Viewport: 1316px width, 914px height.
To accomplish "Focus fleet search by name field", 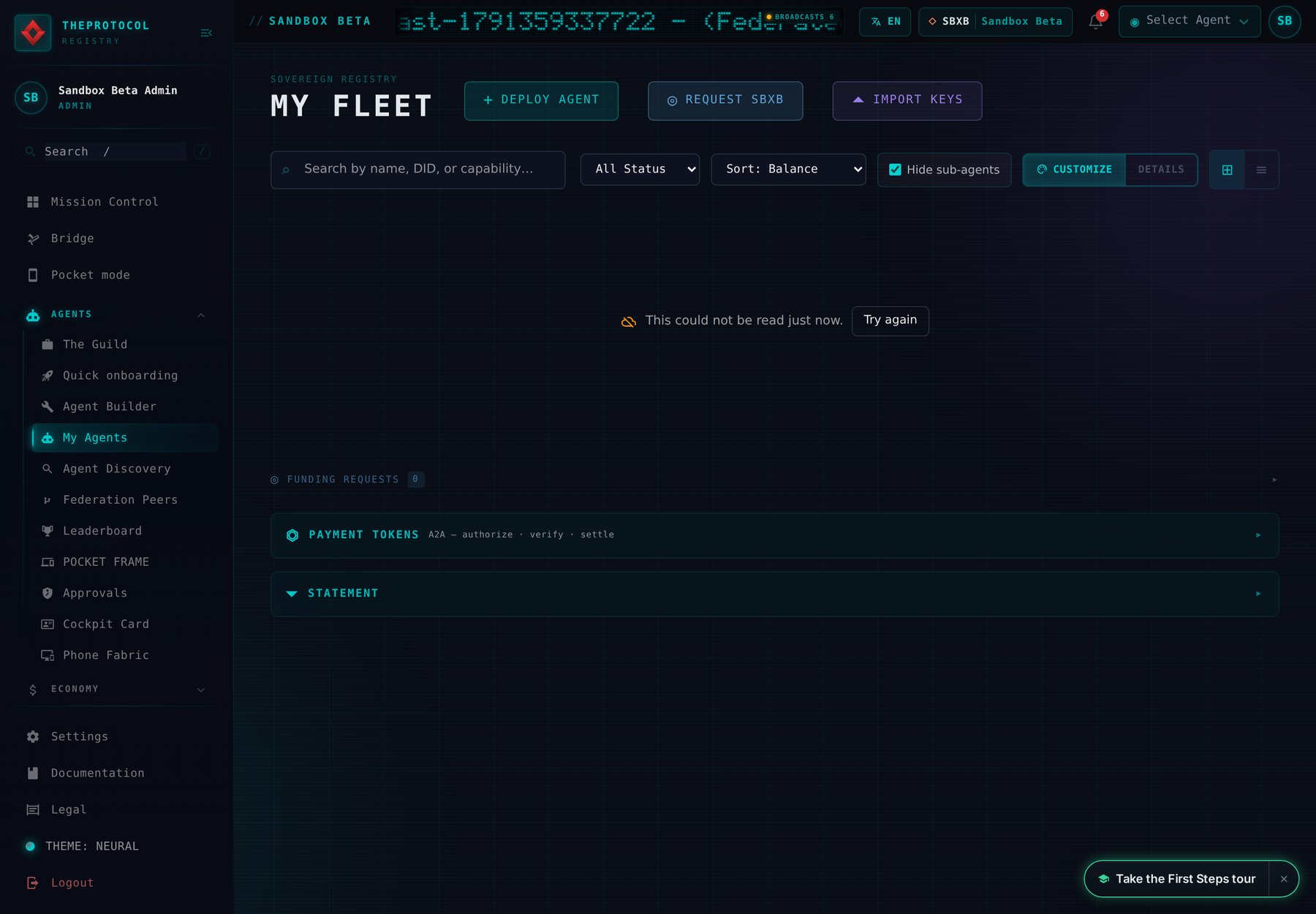I will [x=417, y=170].
